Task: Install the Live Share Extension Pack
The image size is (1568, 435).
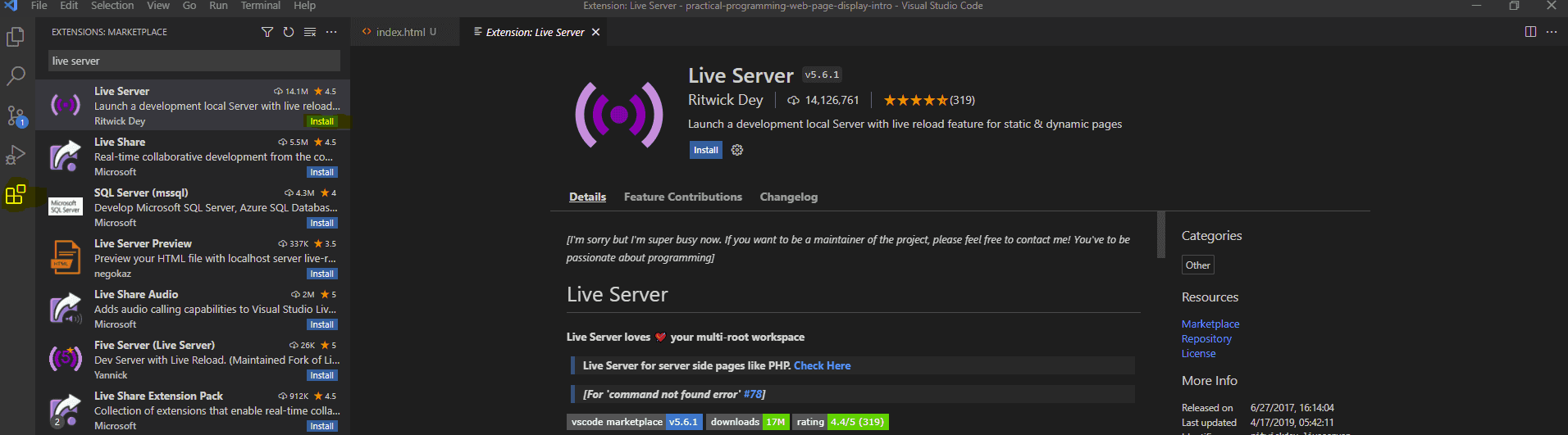Action: (321, 426)
